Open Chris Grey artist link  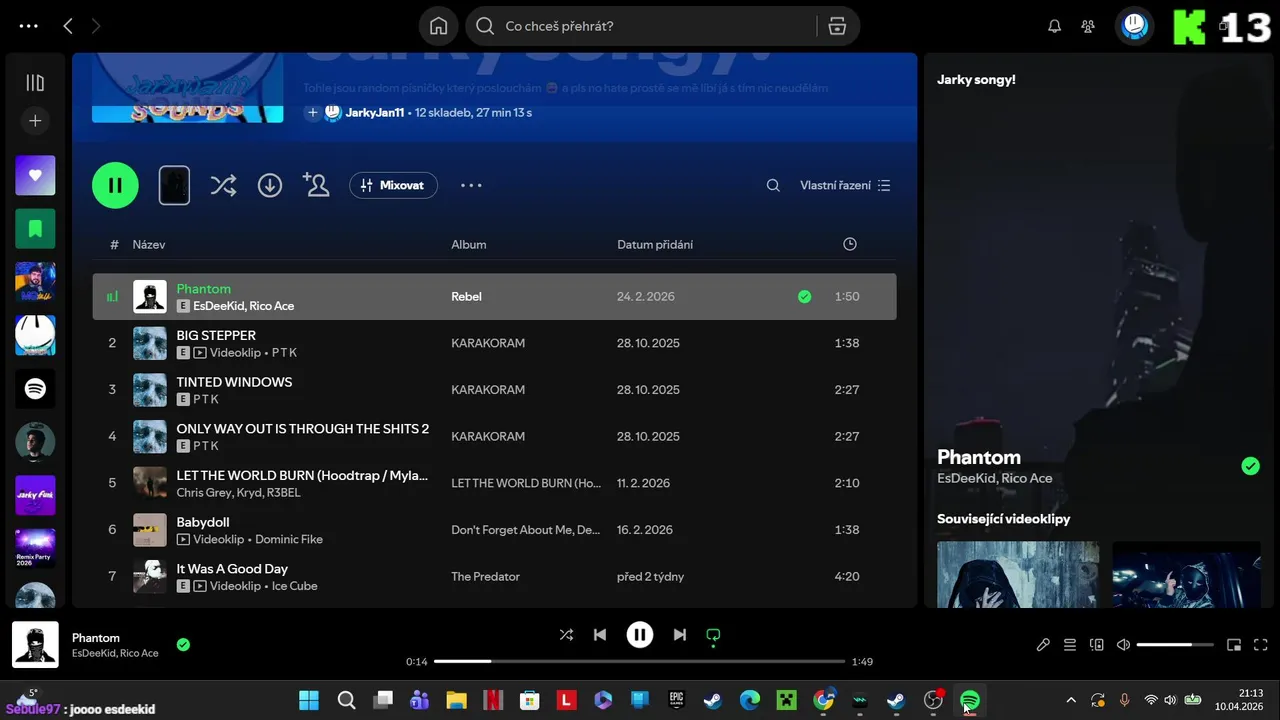coord(203,493)
